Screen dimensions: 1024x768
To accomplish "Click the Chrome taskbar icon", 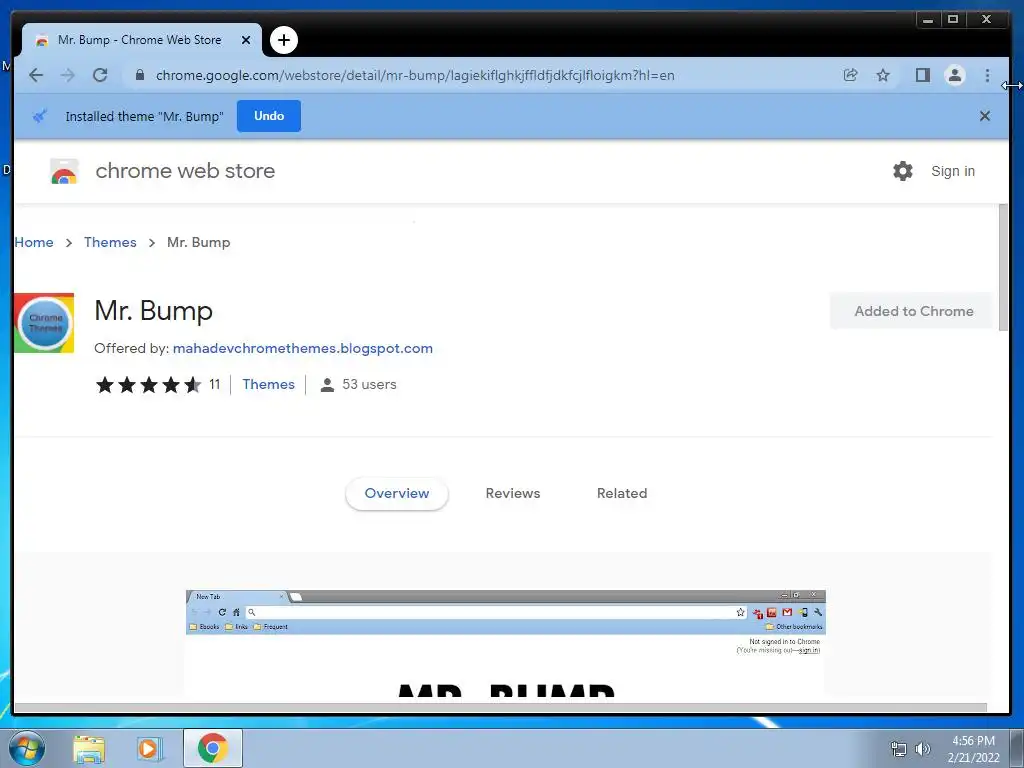I will [x=212, y=748].
